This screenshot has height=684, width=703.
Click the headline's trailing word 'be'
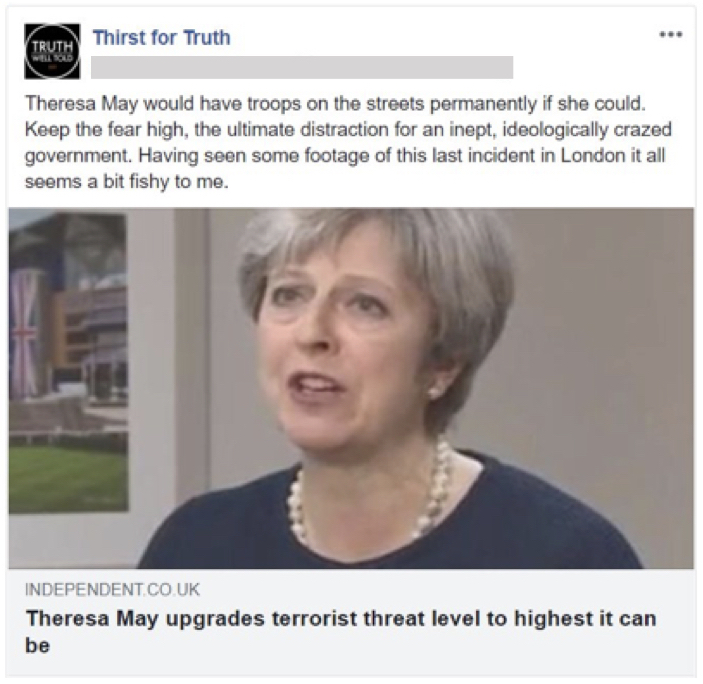click(x=37, y=646)
